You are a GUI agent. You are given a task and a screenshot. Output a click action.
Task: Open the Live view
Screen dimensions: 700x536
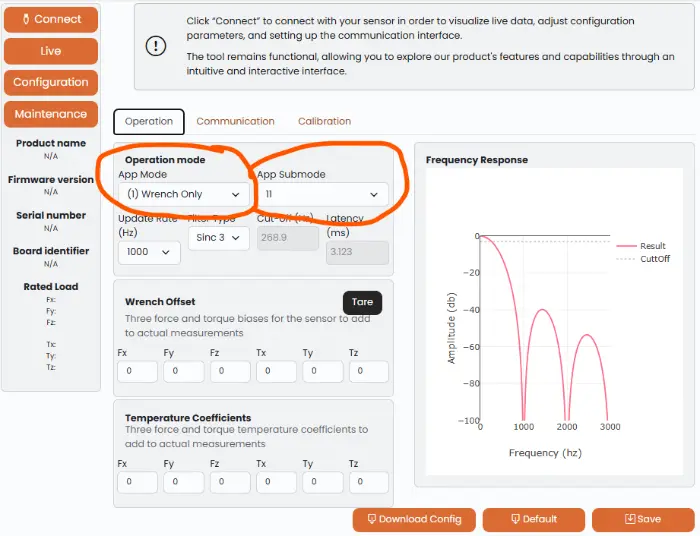click(51, 51)
